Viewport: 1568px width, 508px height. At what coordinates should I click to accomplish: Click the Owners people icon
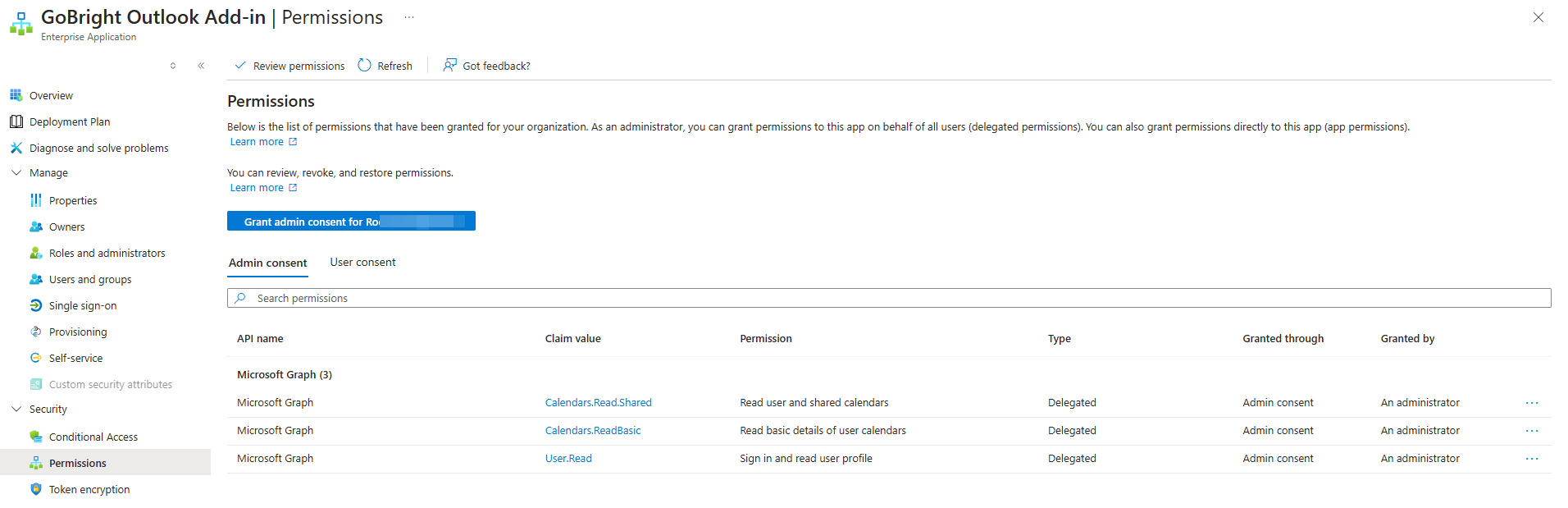(35, 227)
